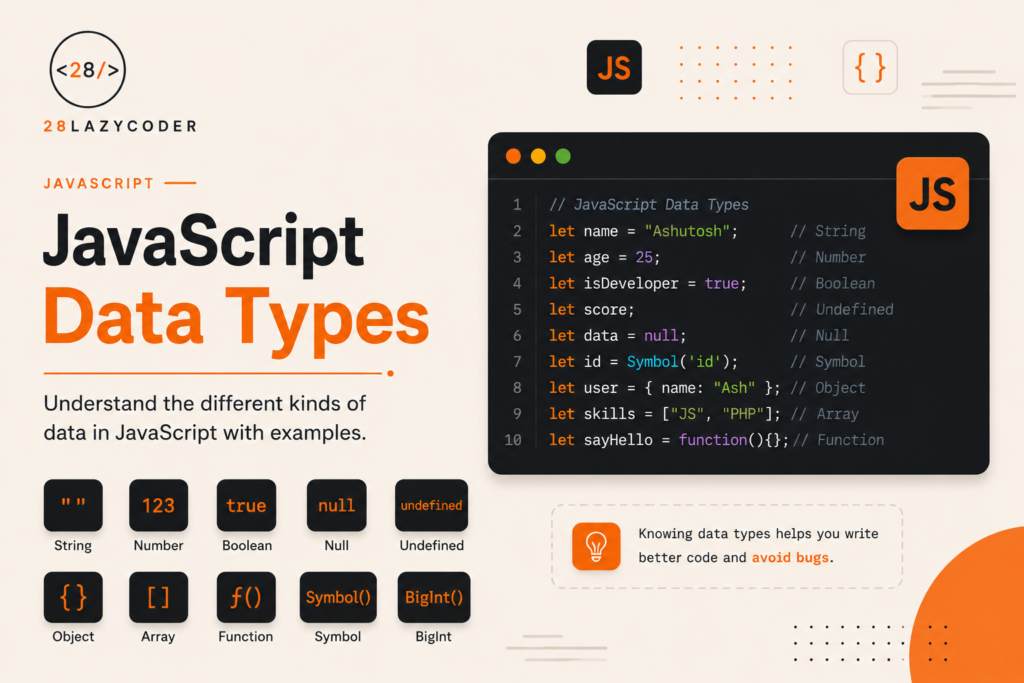Click the Undefined label under its tile

[x=432, y=545]
